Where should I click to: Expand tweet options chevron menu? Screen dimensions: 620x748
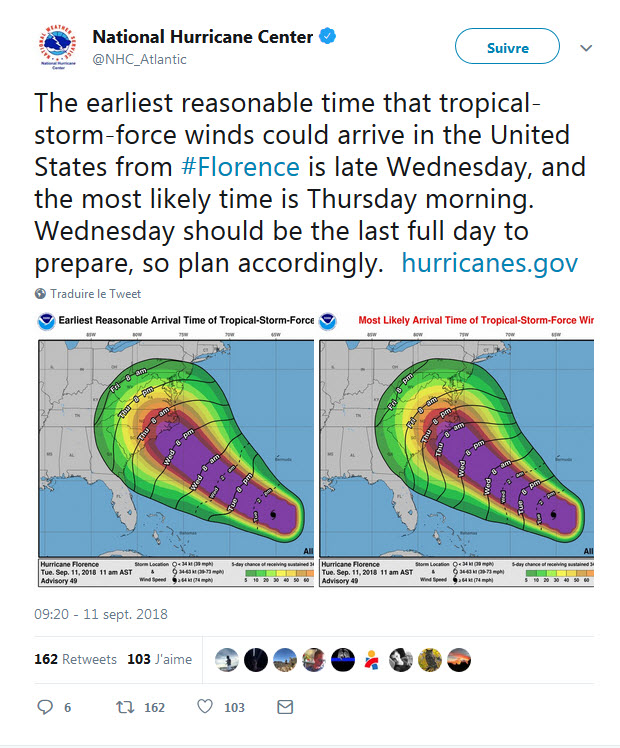(x=586, y=48)
